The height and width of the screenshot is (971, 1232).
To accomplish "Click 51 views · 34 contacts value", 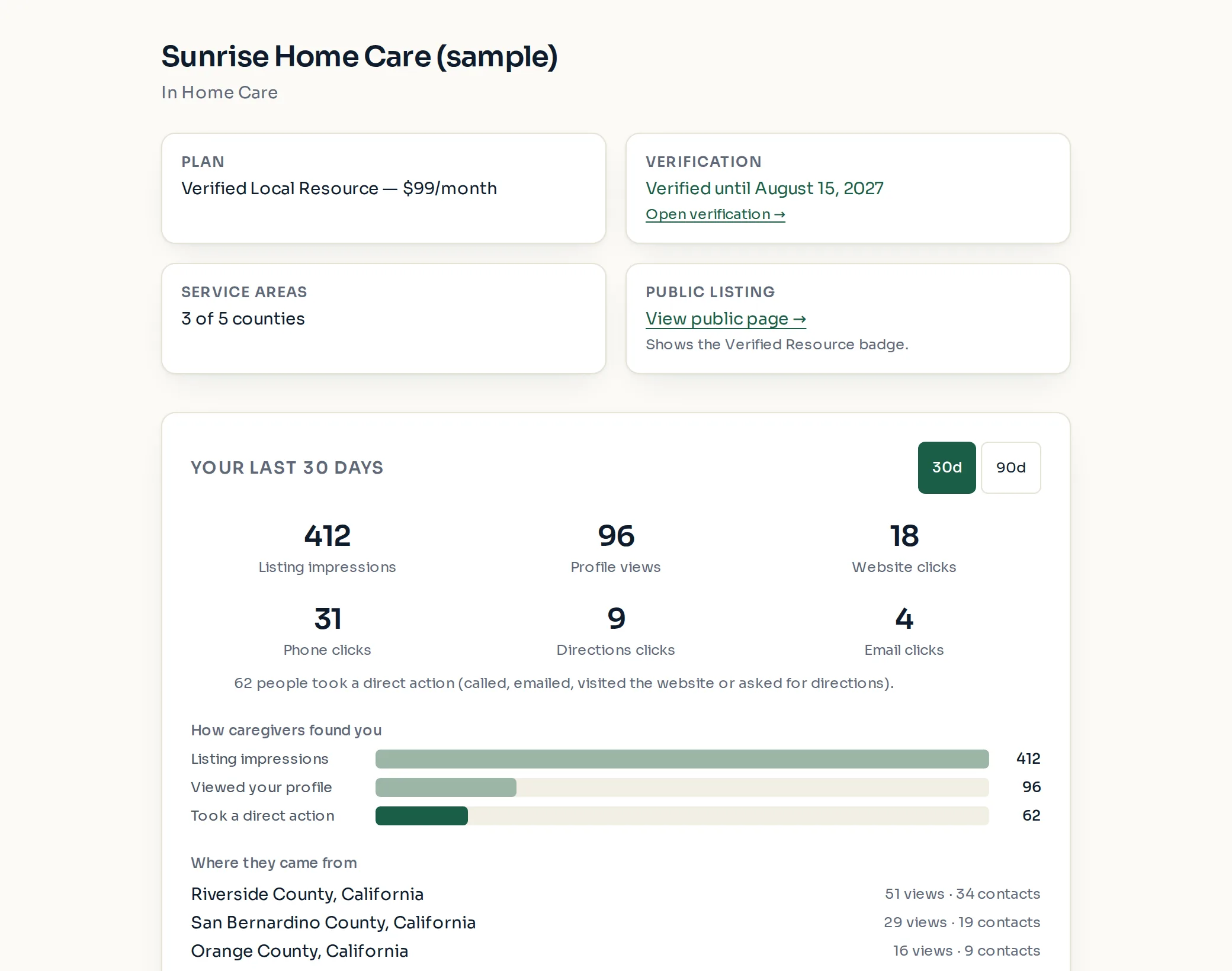I will 962,894.
